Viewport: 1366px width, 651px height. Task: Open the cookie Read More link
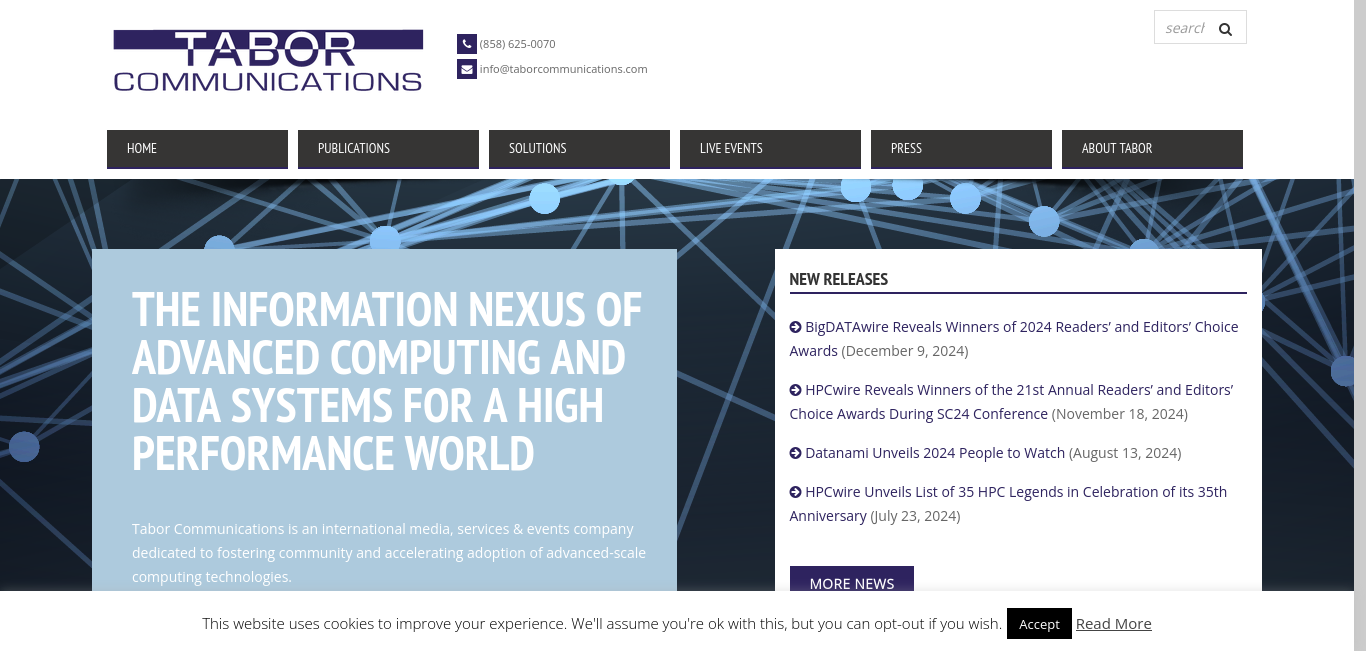point(1114,624)
